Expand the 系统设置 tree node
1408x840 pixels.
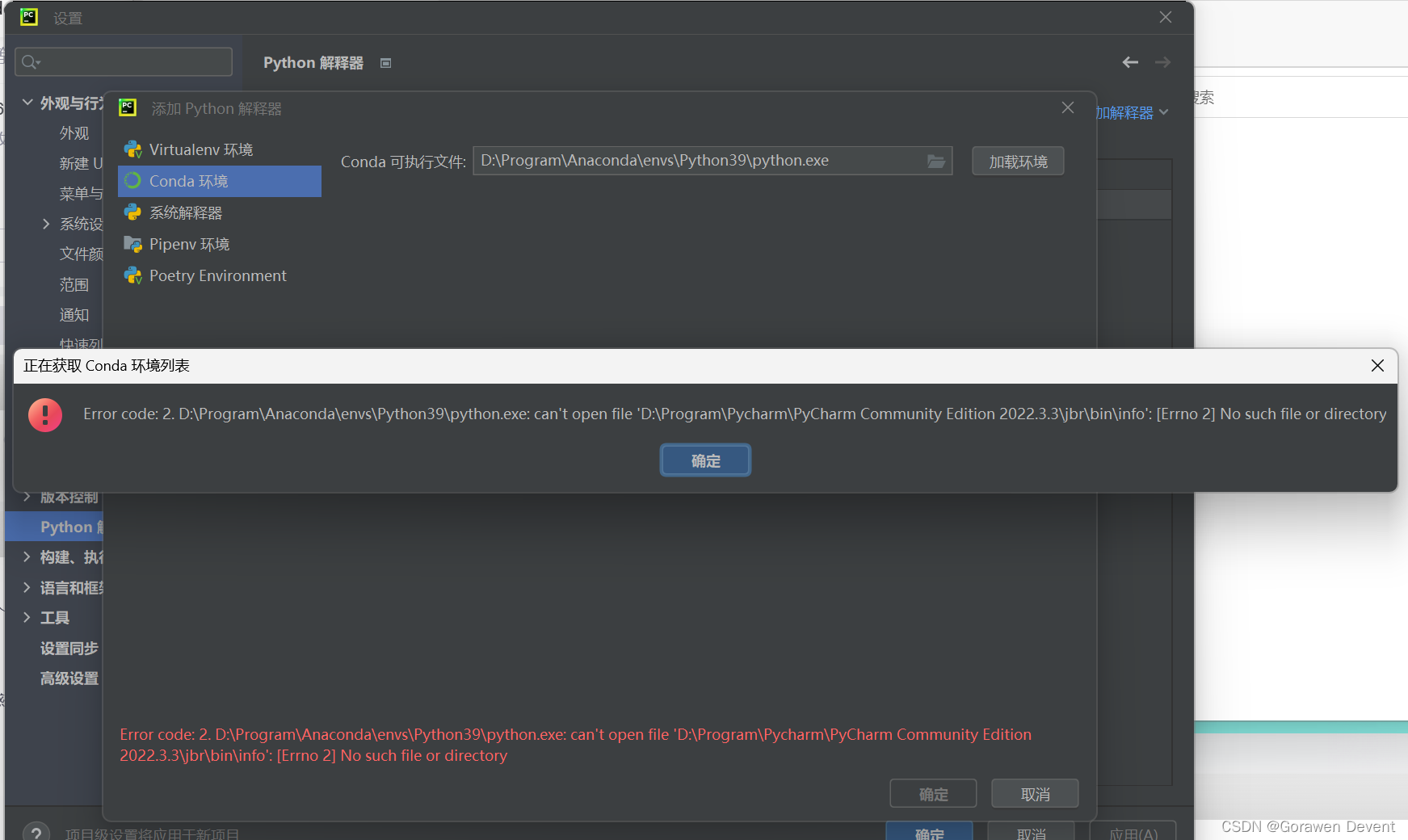coord(46,224)
